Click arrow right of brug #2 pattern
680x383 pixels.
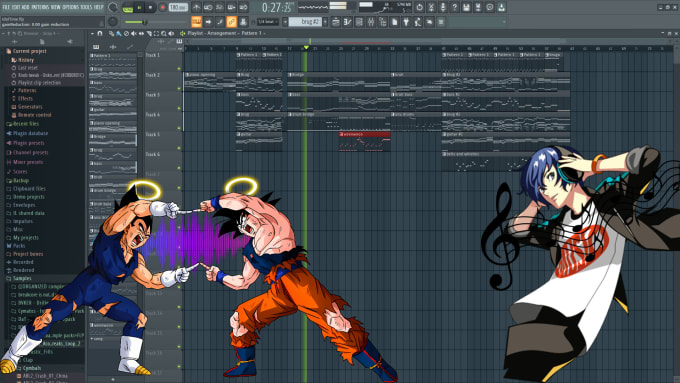pos(325,22)
